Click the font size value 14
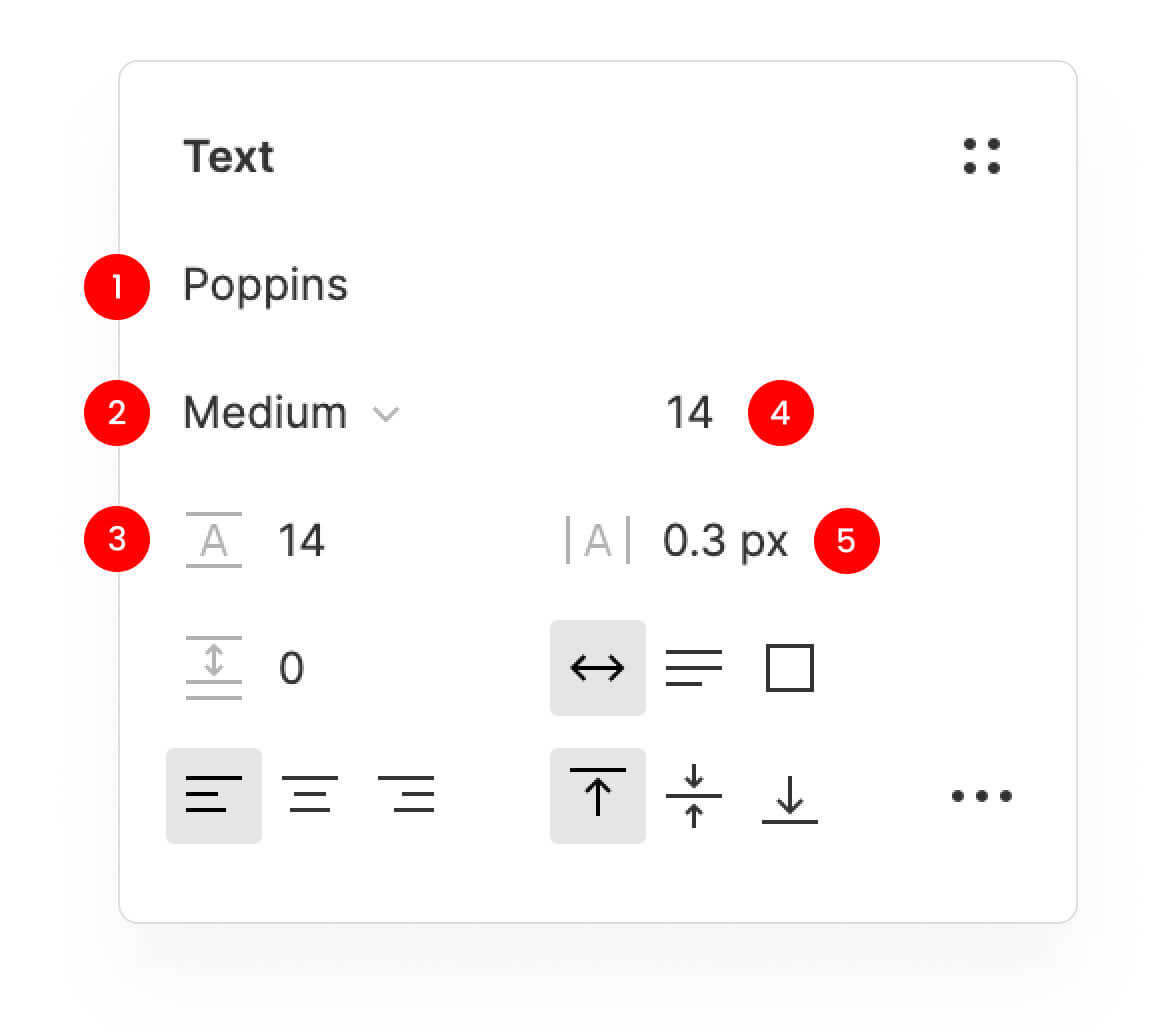Image resolution: width=1162 pixels, height=1028 pixels. coord(689,413)
